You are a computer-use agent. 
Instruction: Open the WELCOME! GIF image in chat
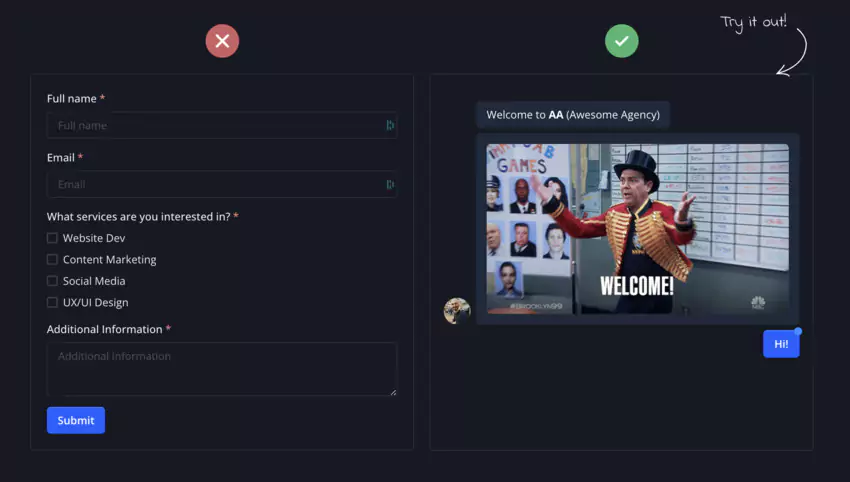638,229
